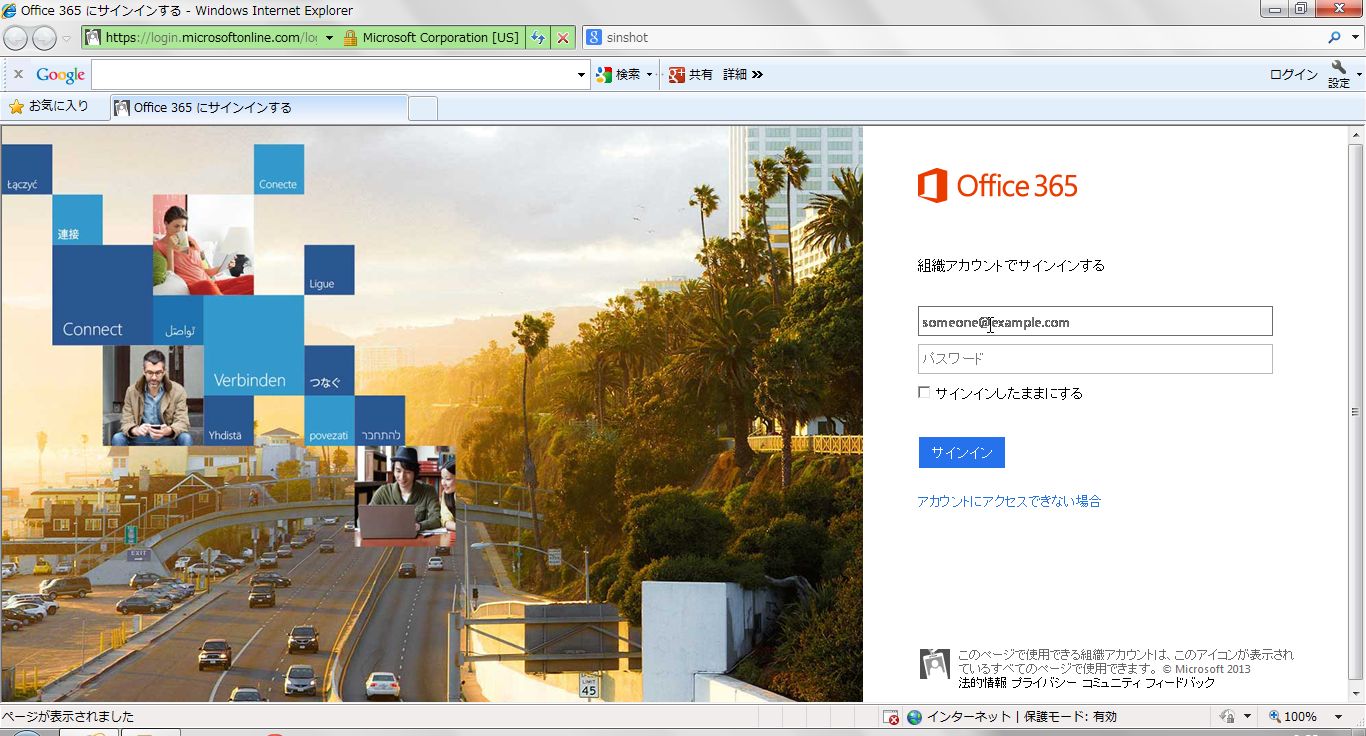The width and height of the screenshot is (1366, 736).
Task: Click the magnifying glass search icon
Action: tap(1334, 38)
